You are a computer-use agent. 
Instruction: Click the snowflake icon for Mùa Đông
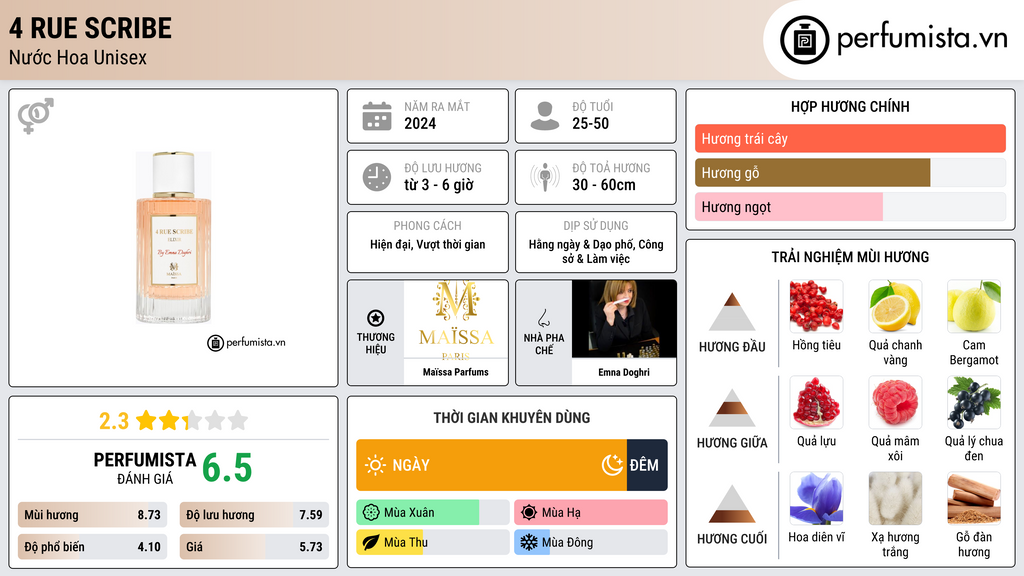(529, 543)
